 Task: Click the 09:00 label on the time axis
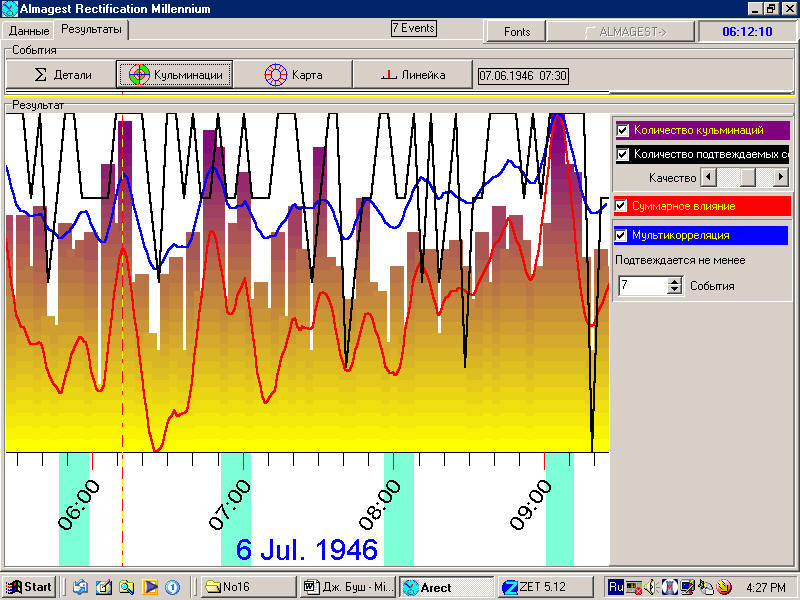[x=531, y=505]
